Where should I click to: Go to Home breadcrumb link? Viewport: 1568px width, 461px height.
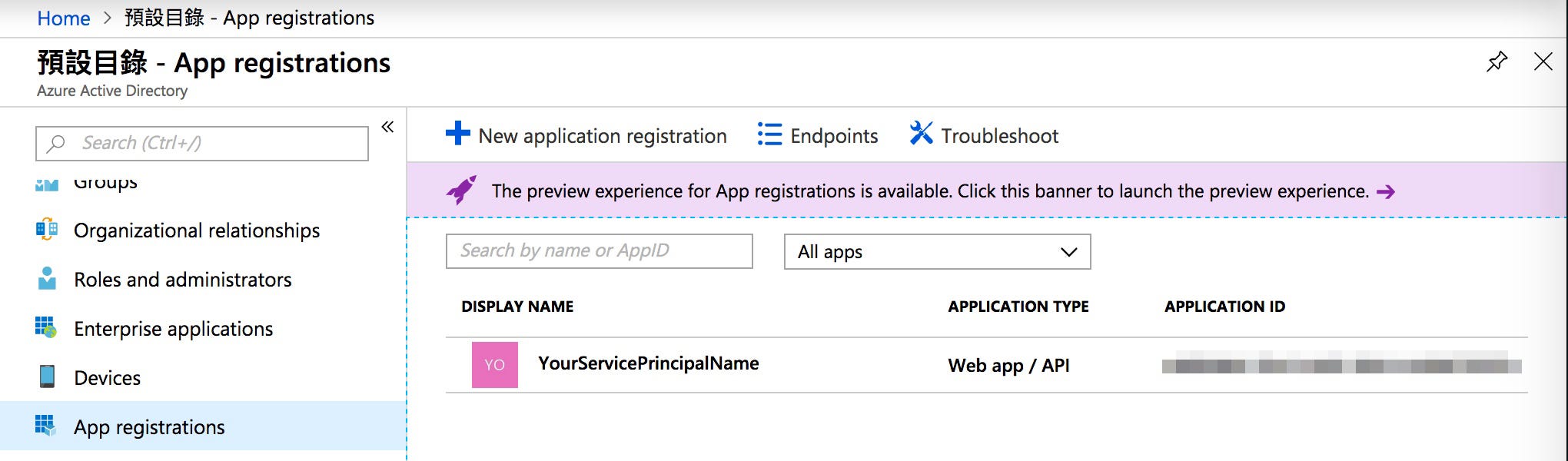(x=64, y=18)
